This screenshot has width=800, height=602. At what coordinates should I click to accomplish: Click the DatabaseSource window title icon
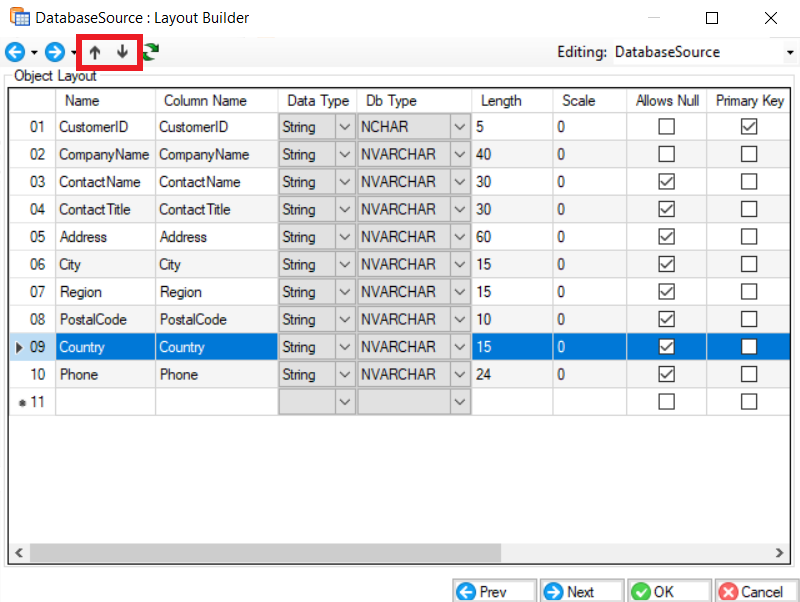(x=17, y=18)
